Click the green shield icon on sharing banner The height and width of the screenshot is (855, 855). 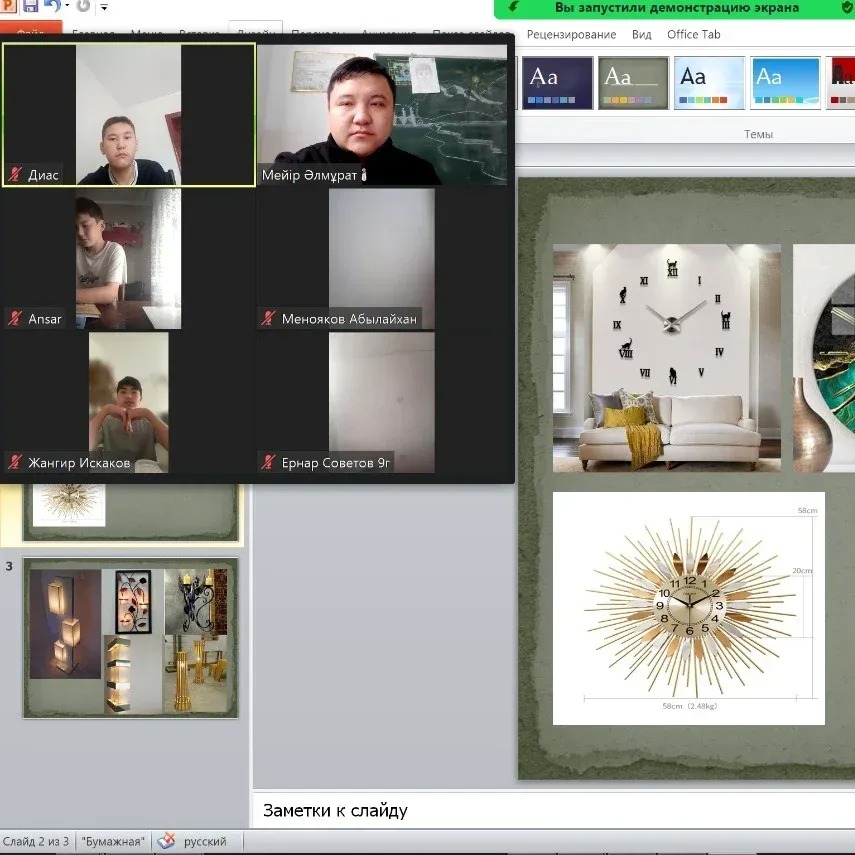point(847,7)
